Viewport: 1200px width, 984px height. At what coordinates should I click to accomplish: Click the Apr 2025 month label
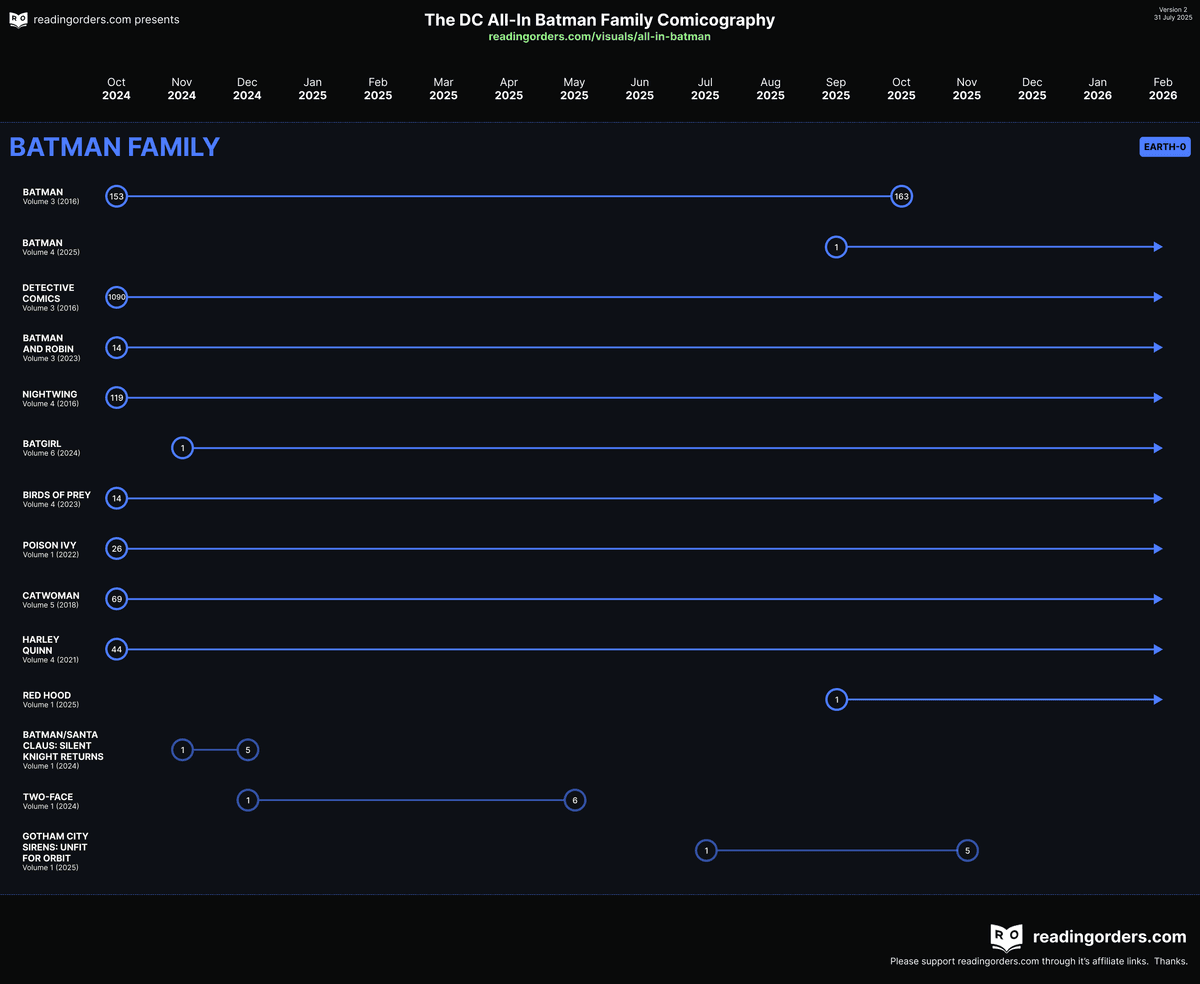coord(509,89)
